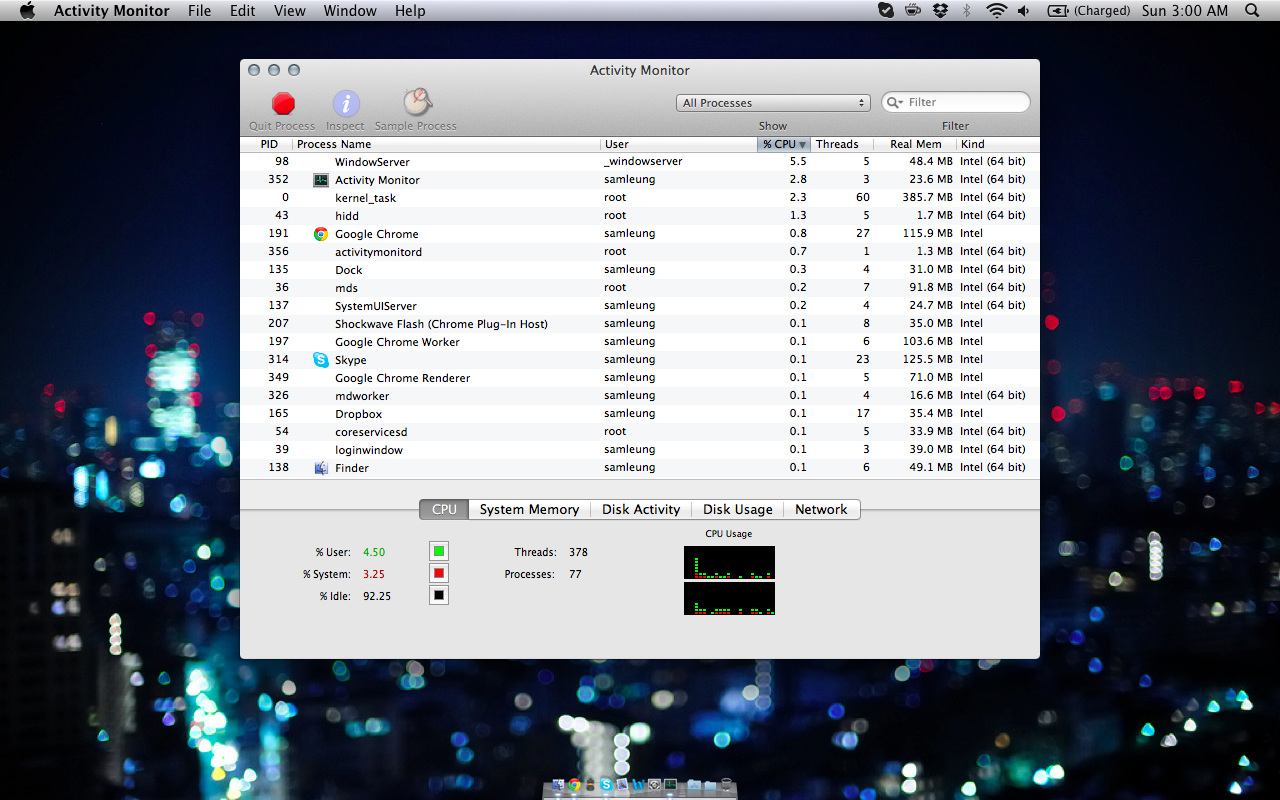Toggle the % CPU column sort arrow
The image size is (1280, 800).
(802, 145)
